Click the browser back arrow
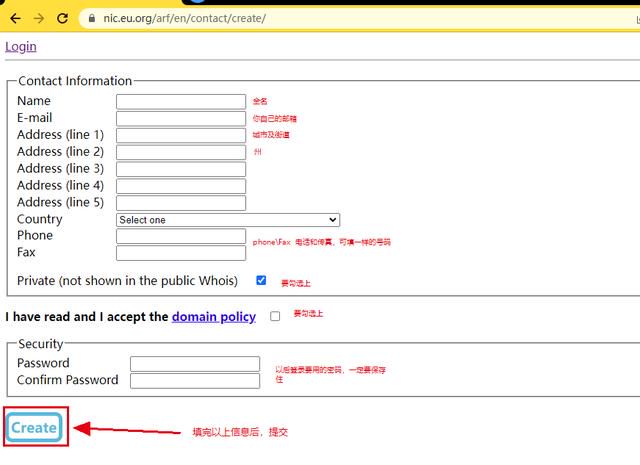The width and height of the screenshot is (640, 465). (x=15, y=18)
